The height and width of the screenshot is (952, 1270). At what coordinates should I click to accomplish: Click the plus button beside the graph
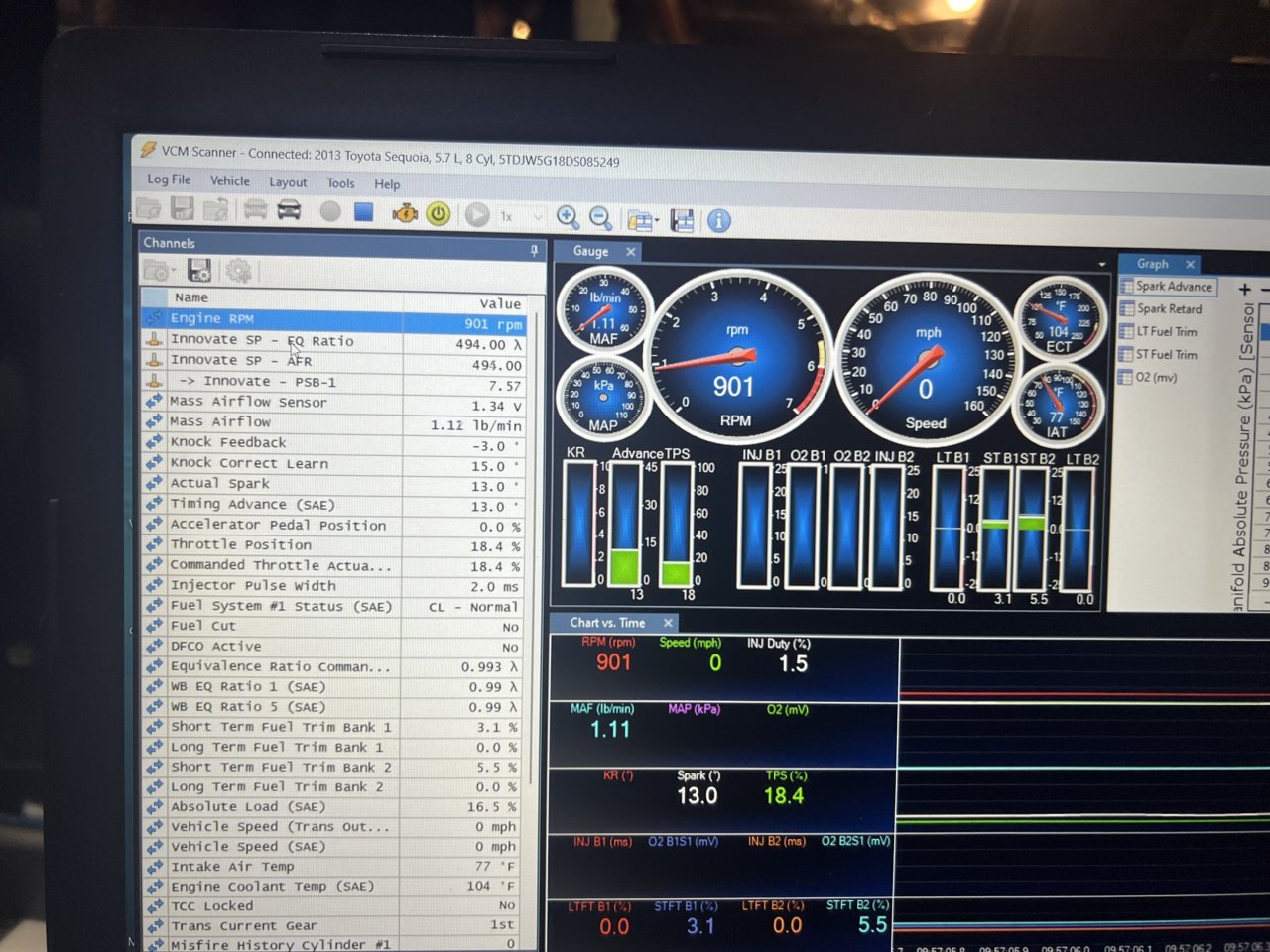(1244, 290)
